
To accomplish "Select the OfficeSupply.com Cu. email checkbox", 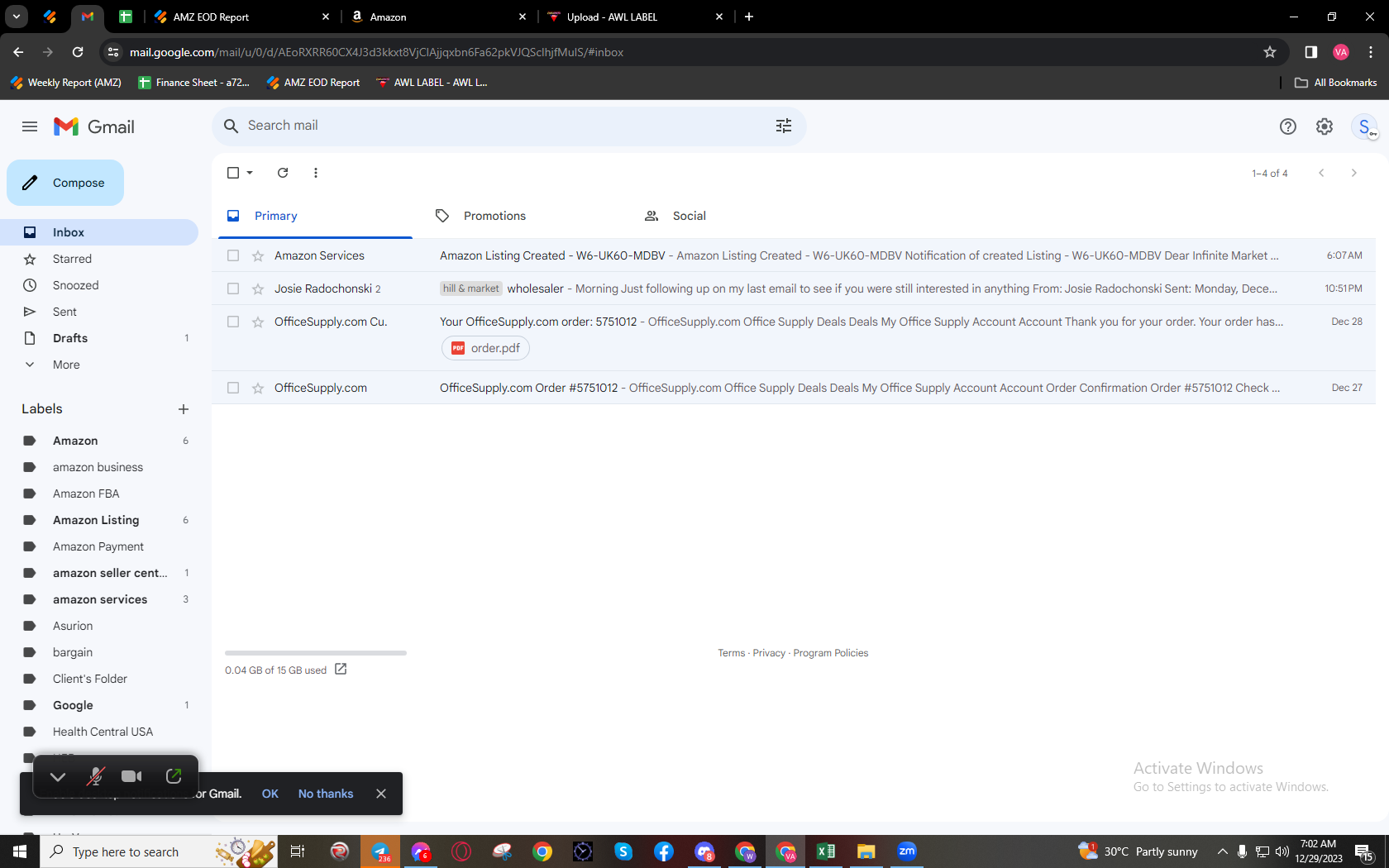I will 233,322.
